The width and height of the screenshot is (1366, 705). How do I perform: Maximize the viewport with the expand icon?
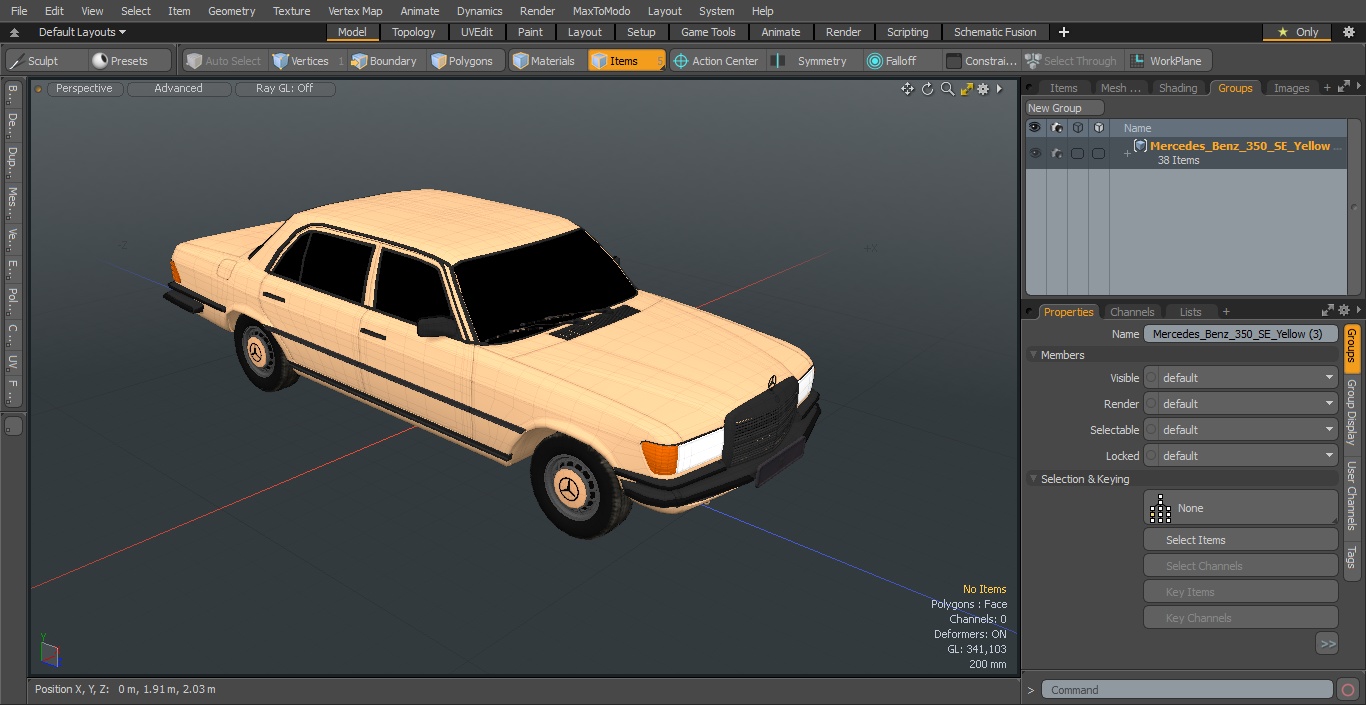(966, 89)
